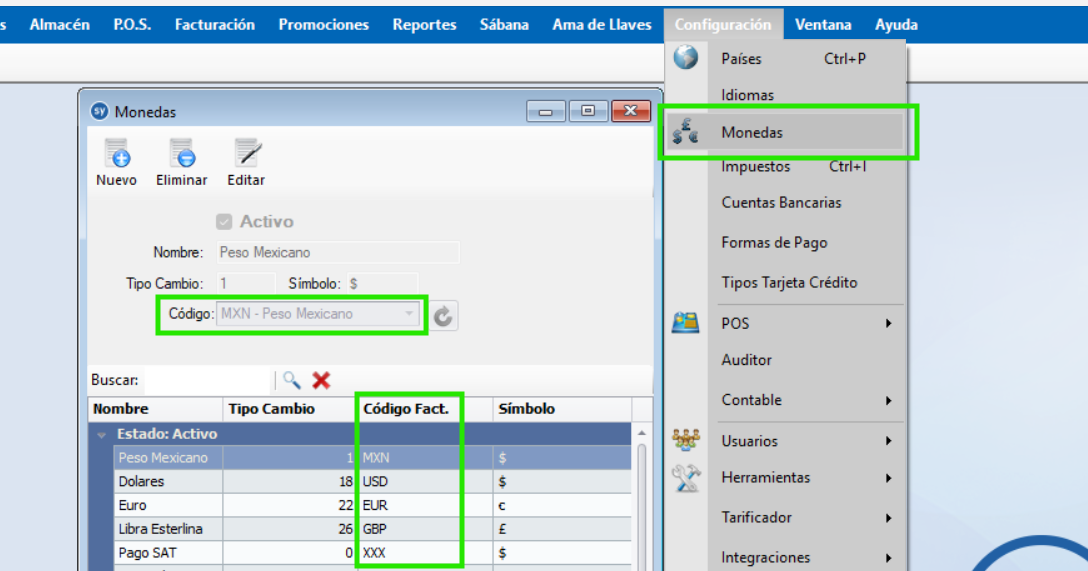Open the Sábana menu
Screen dimensions: 1088x571
[504, 24]
